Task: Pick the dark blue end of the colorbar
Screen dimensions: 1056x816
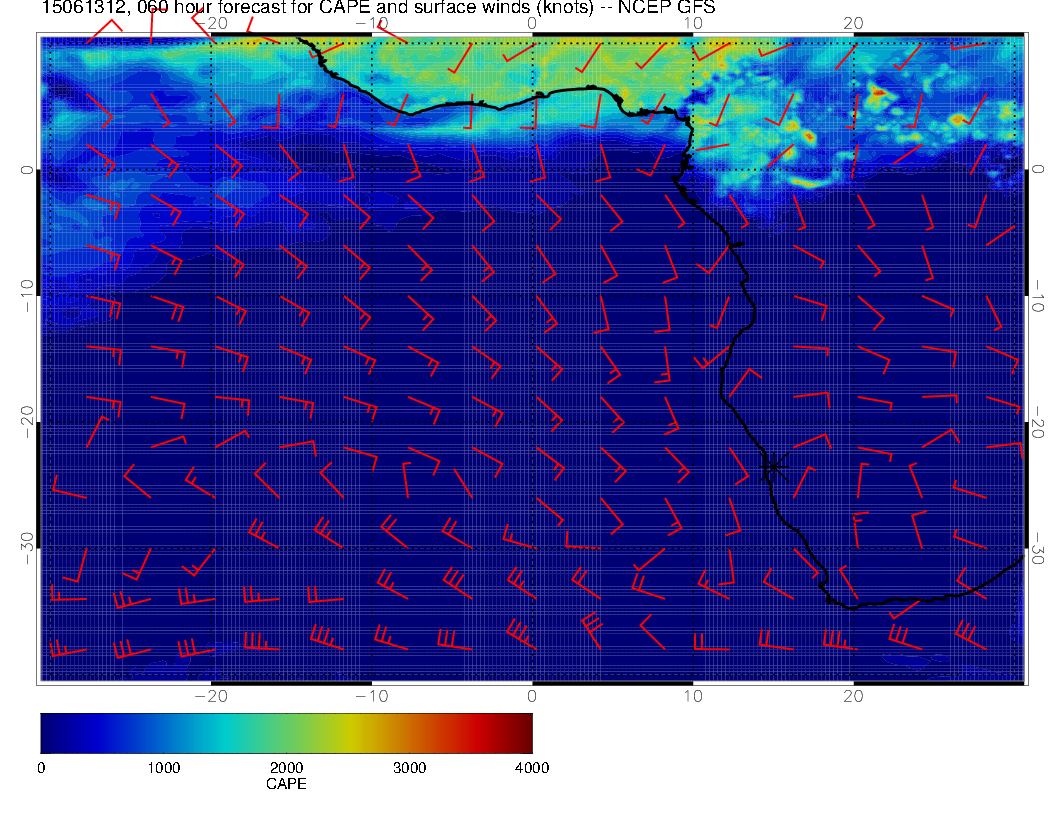Action: (47, 732)
